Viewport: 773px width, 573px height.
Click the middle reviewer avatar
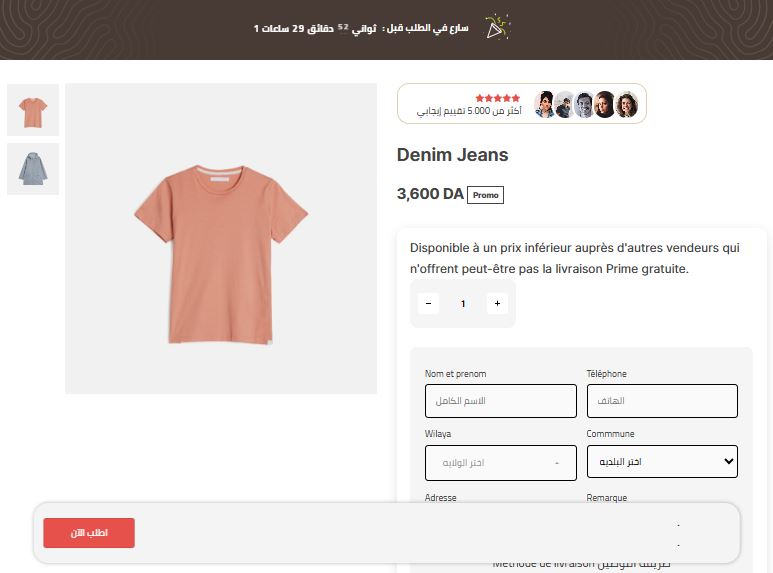tap(586, 104)
